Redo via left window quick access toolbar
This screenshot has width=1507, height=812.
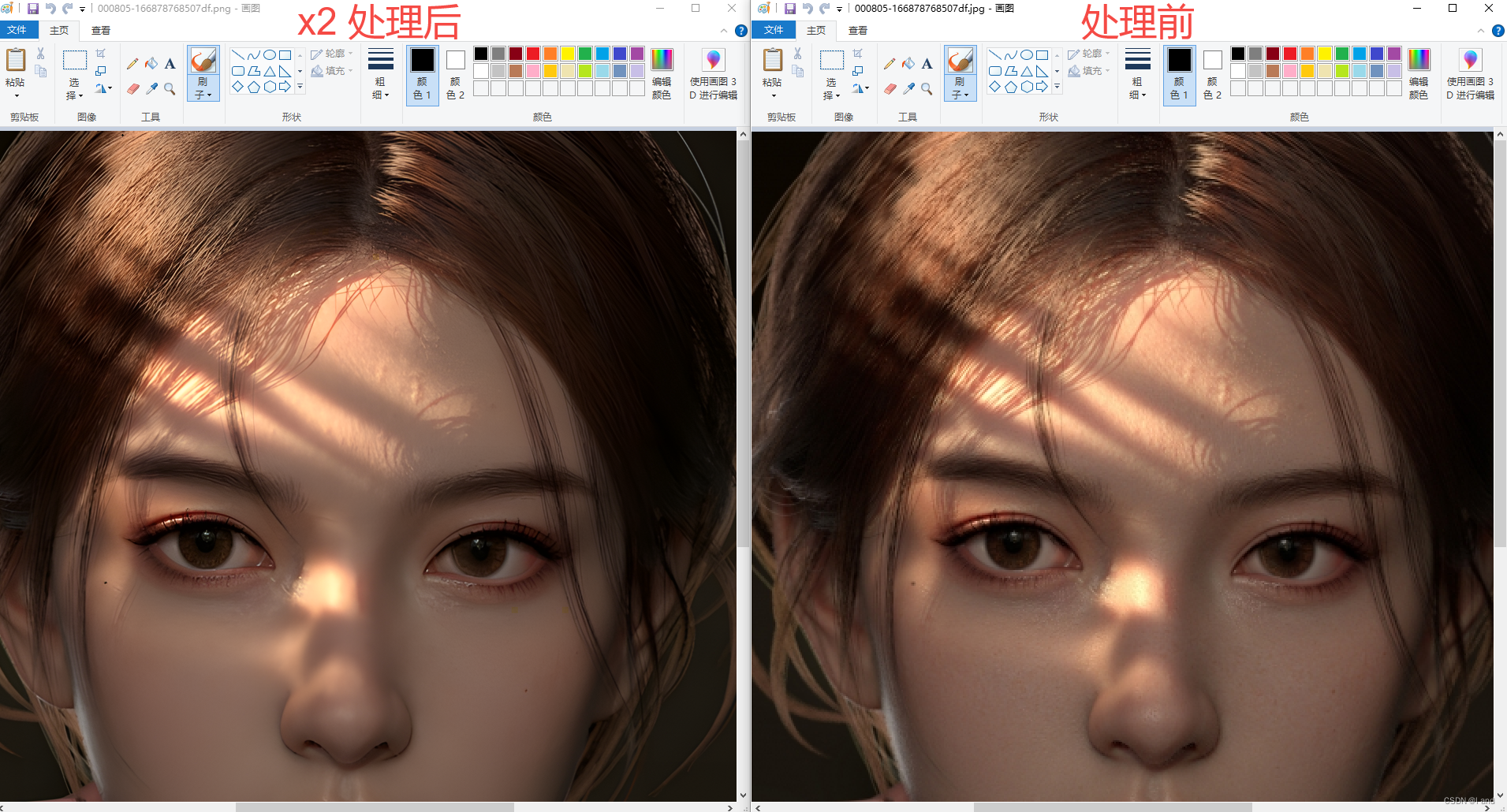[68, 9]
